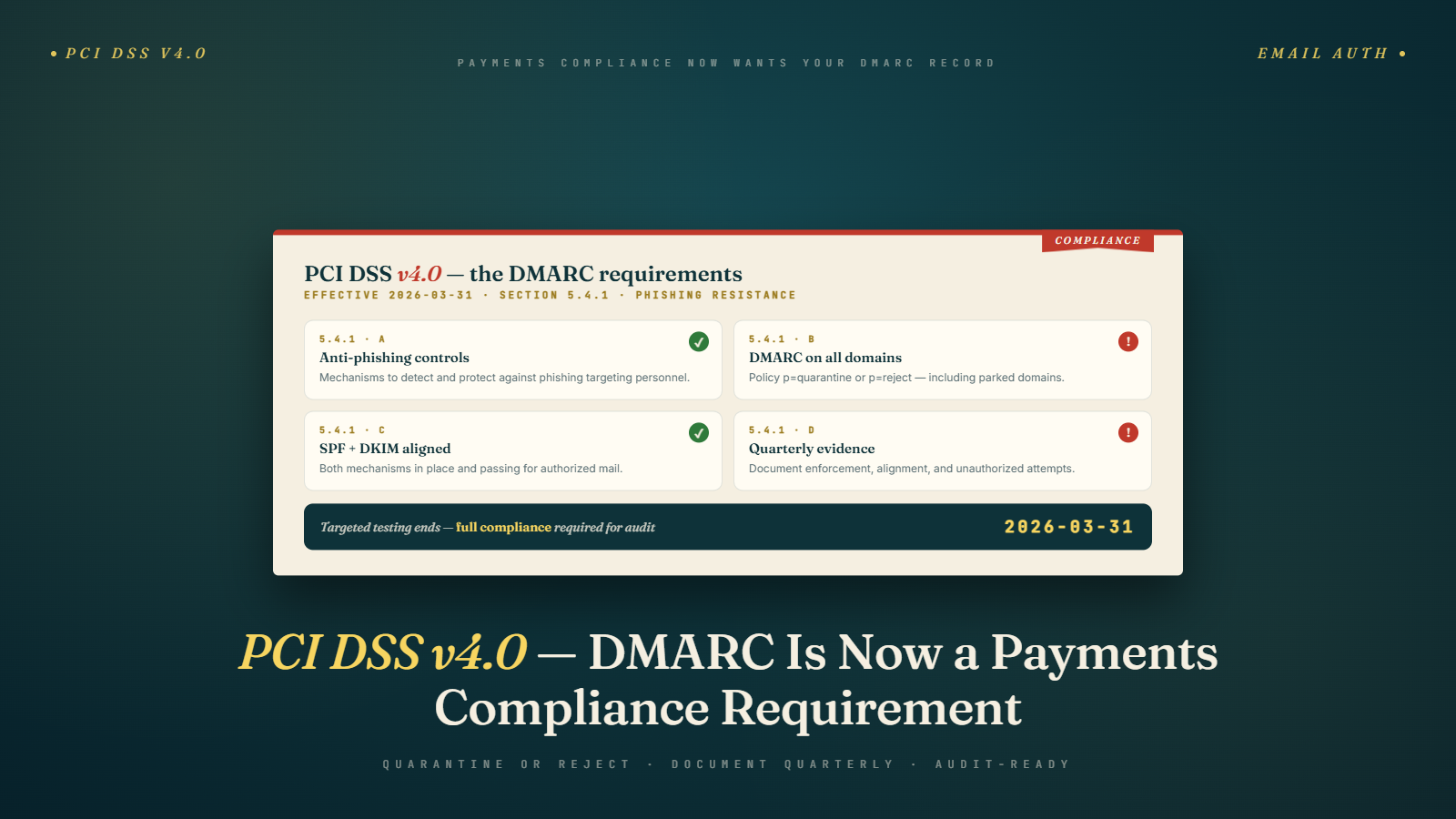The image size is (1456, 819).
Task: Click the 'PAYMENTS COMPLIANCE NOW WANTS YOUR DMARC RECORD' tagline
Action: 726,63
